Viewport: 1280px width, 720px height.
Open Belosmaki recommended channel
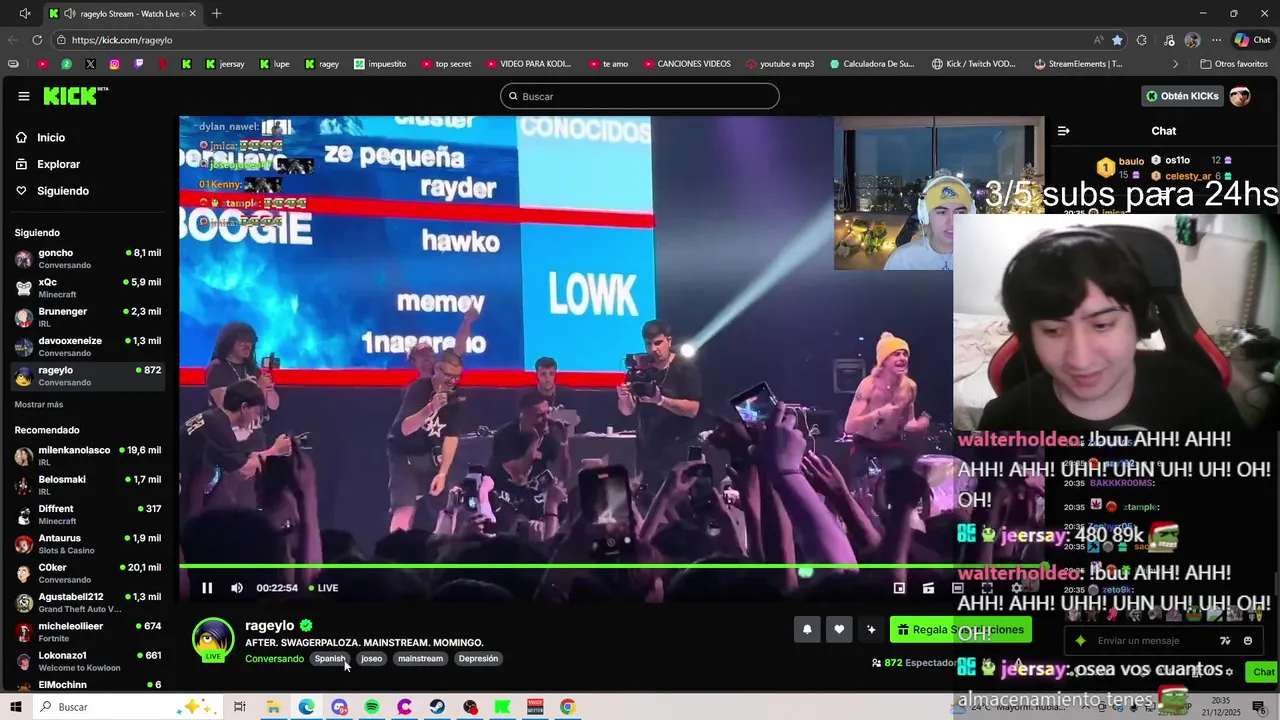tap(87, 484)
